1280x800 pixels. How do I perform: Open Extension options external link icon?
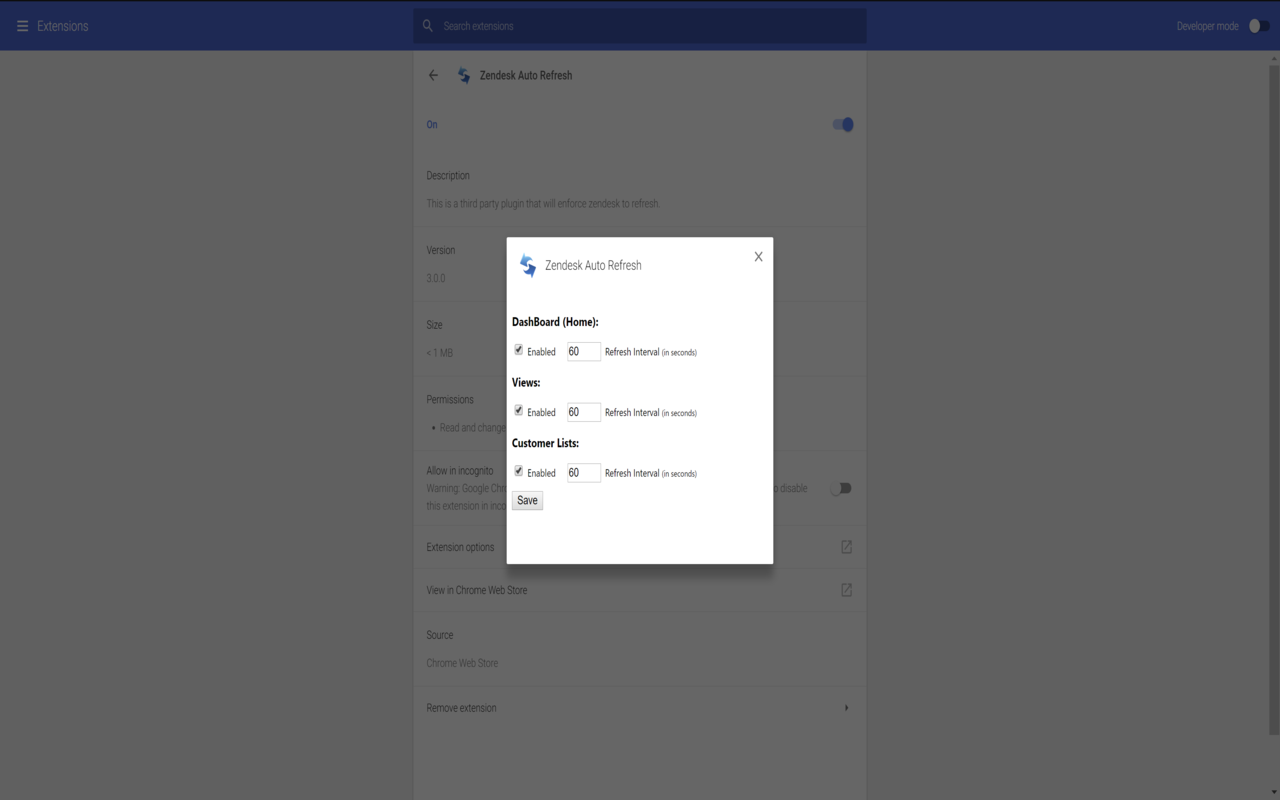click(846, 547)
